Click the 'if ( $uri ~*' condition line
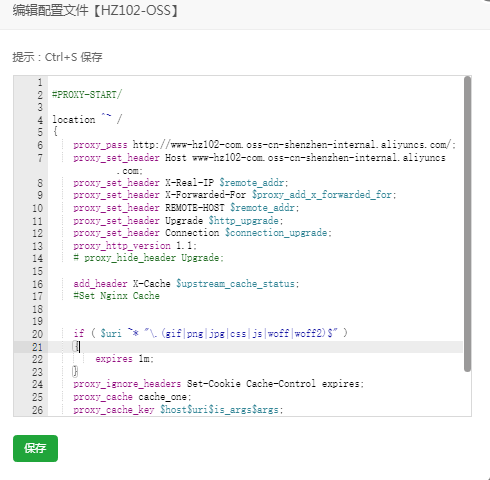Image resolution: width=490 pixels, height=480 pixels. click(x=210, y=333)
